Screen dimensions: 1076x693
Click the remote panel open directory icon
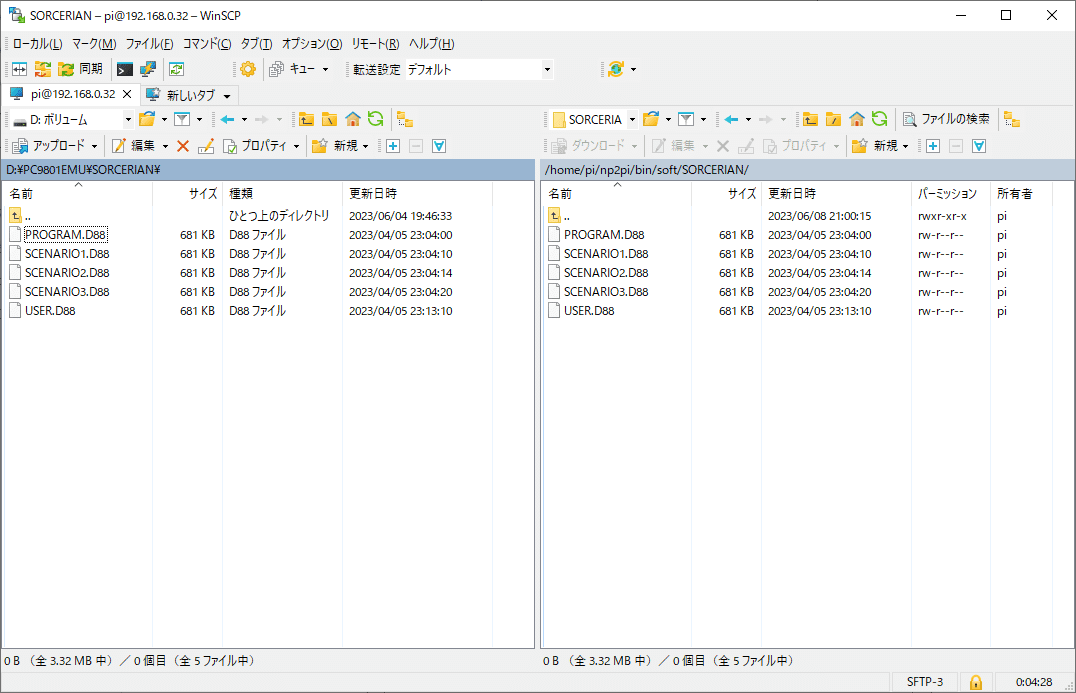(651, 119)
